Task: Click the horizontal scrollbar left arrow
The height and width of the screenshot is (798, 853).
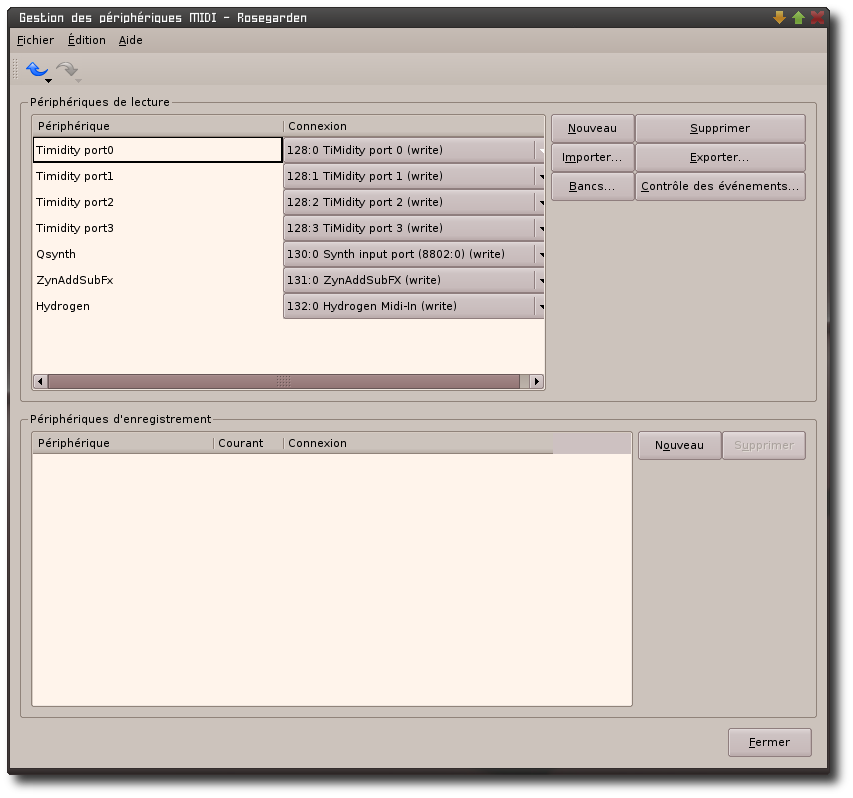Action: pyautogui.click(x=40, y=381)
